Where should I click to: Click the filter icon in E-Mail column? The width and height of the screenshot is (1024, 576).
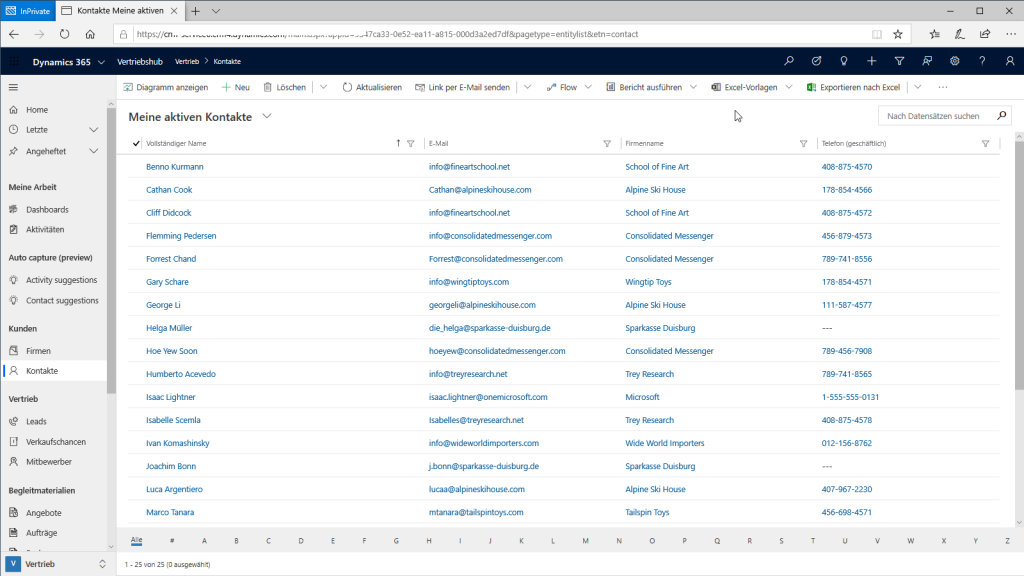click(x=607, y=144)
